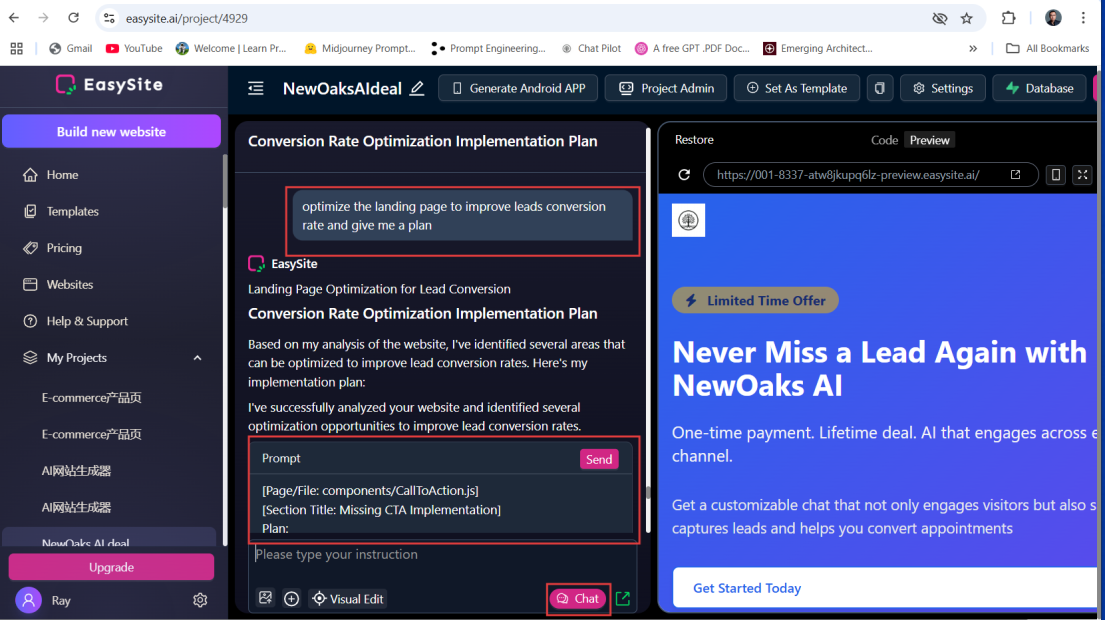Click the image upload icon below the instruction box
1105x620 pixels.
[x=265, y=598]
